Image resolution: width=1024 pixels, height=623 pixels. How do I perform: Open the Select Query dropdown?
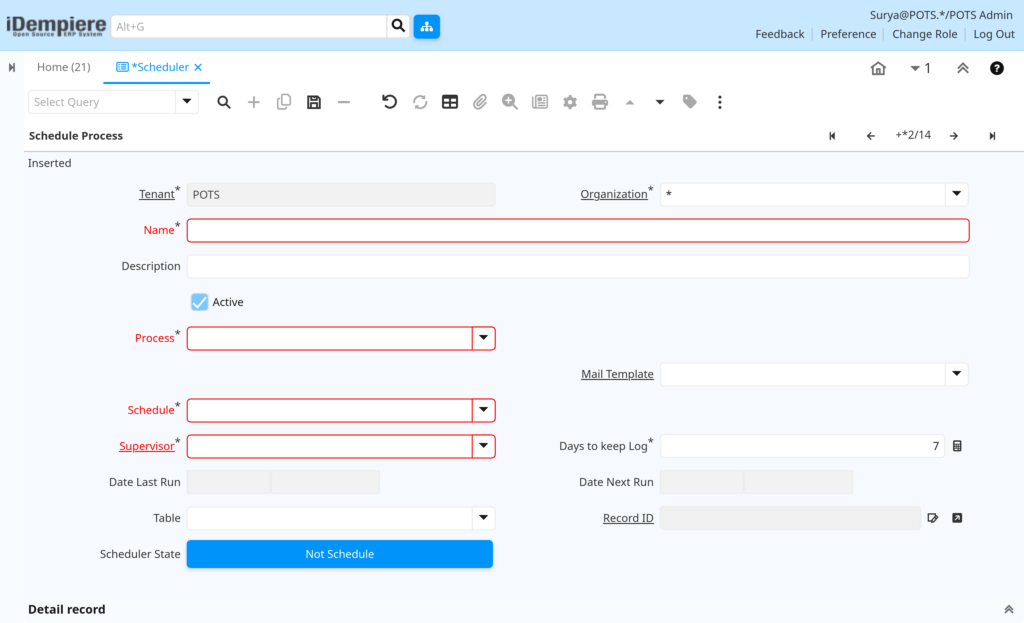(187, 102)
